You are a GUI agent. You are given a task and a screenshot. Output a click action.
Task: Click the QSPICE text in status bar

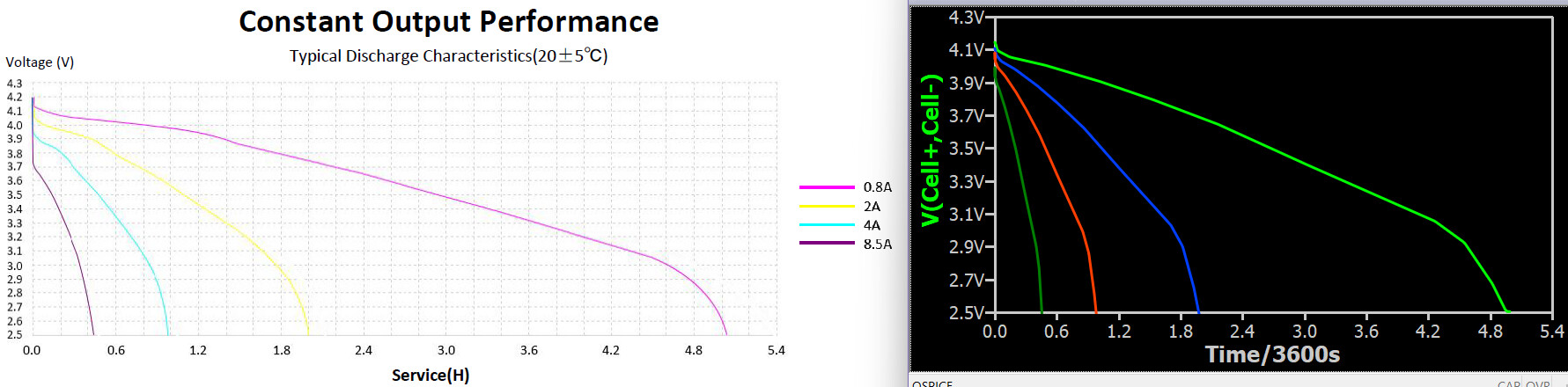tap(932, 383)
